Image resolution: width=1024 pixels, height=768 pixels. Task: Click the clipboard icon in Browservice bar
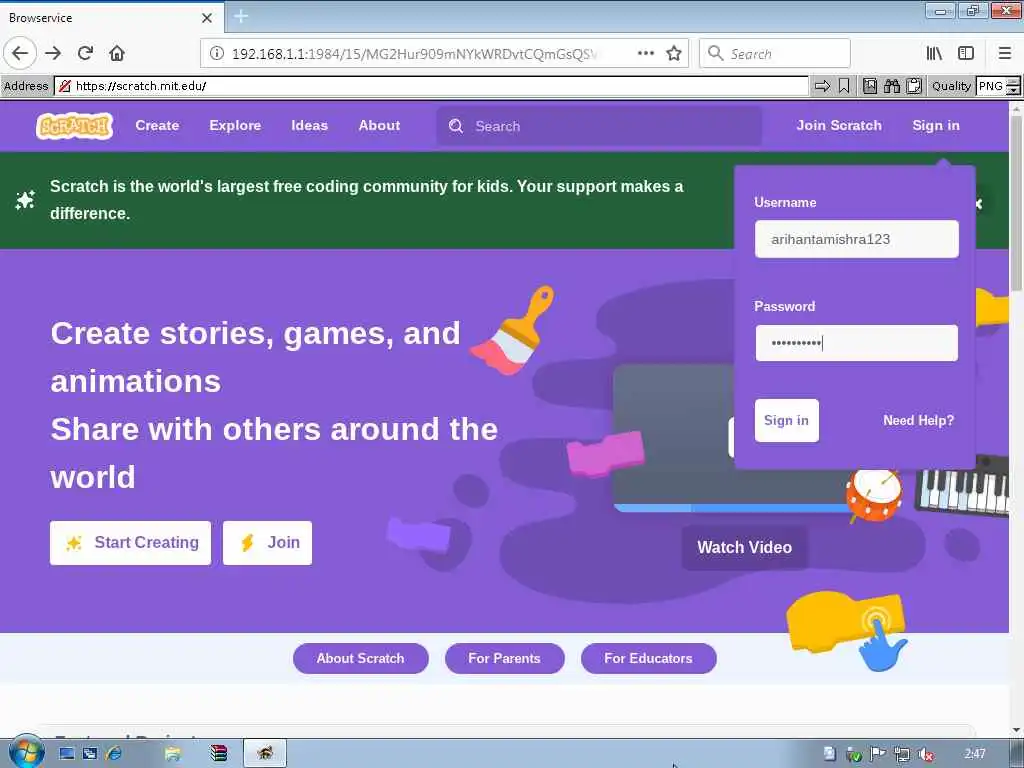pos(914,86)
